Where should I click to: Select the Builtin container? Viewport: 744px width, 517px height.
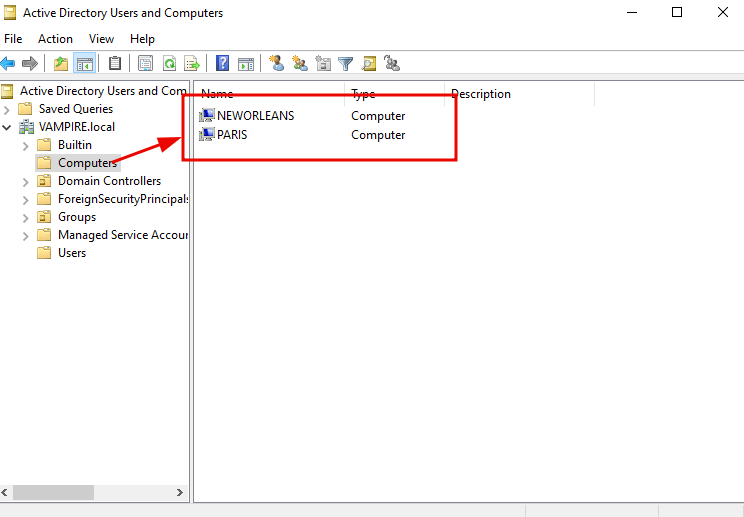tap(75, 145)
